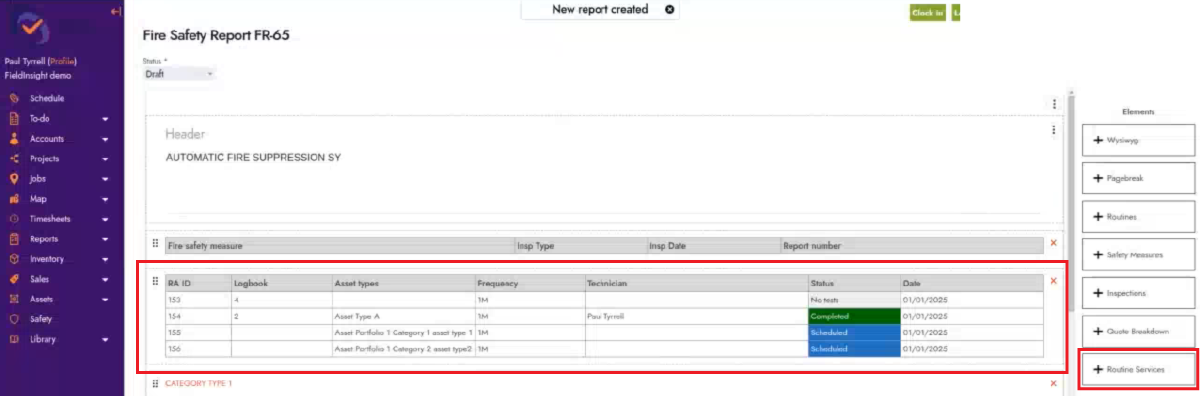
Task: Open Reports label in sidebar menu
Action: click(x=44, y=239)
